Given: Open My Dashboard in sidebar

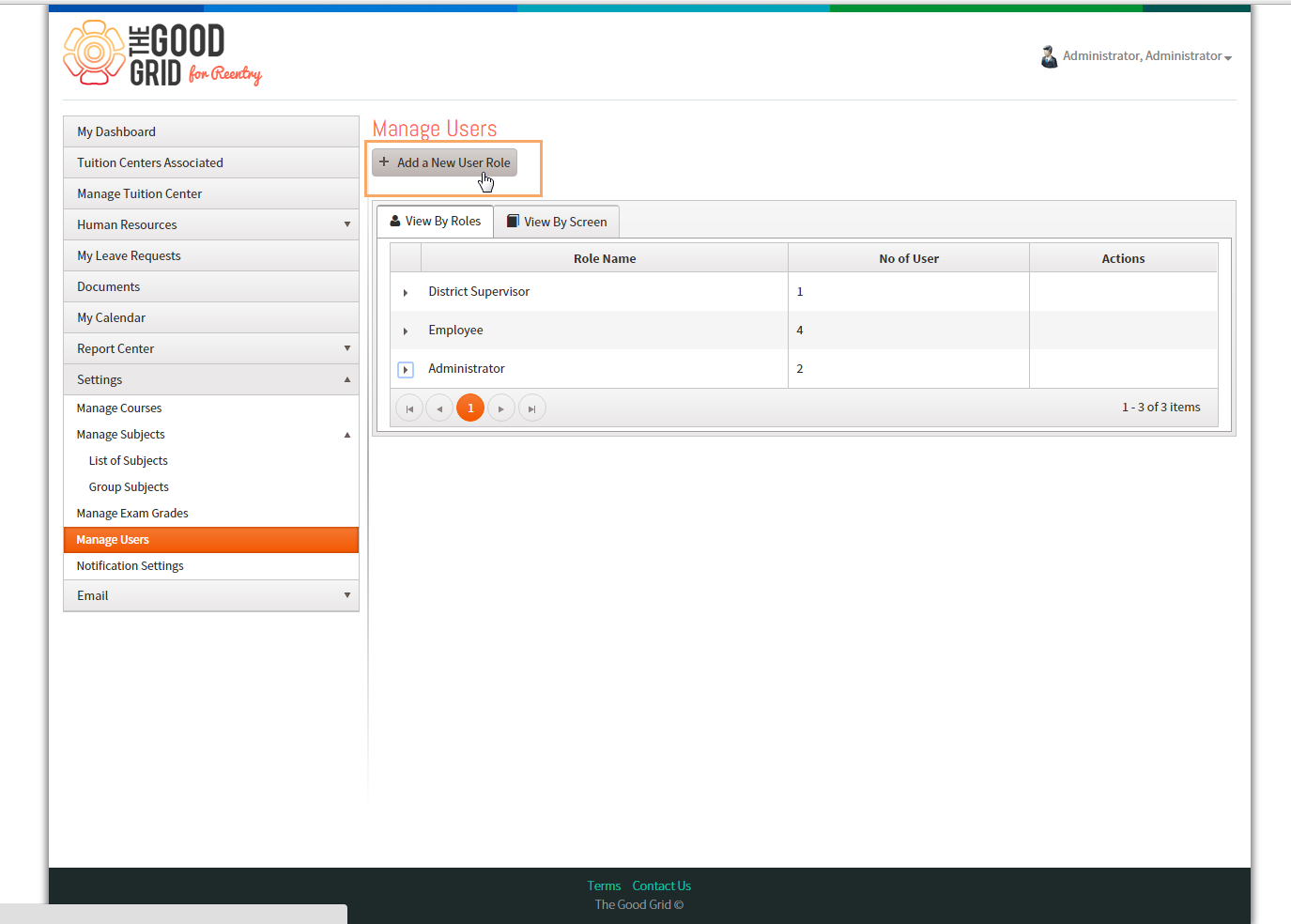Looking at the screenshot, I should [211, 131].
